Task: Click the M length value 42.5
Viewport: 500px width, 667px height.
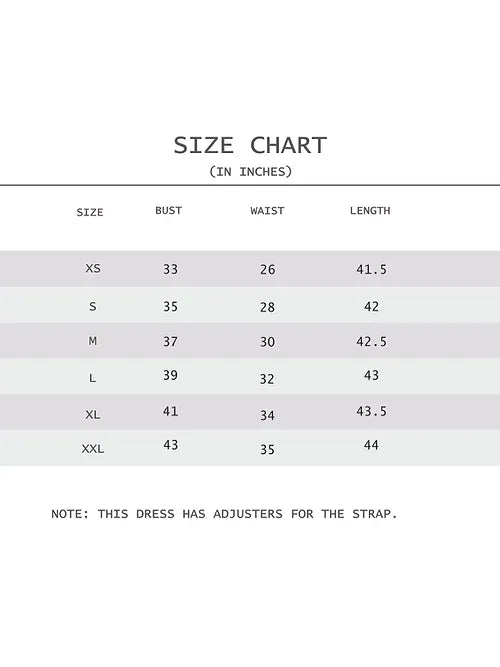Action: [371, 342]
